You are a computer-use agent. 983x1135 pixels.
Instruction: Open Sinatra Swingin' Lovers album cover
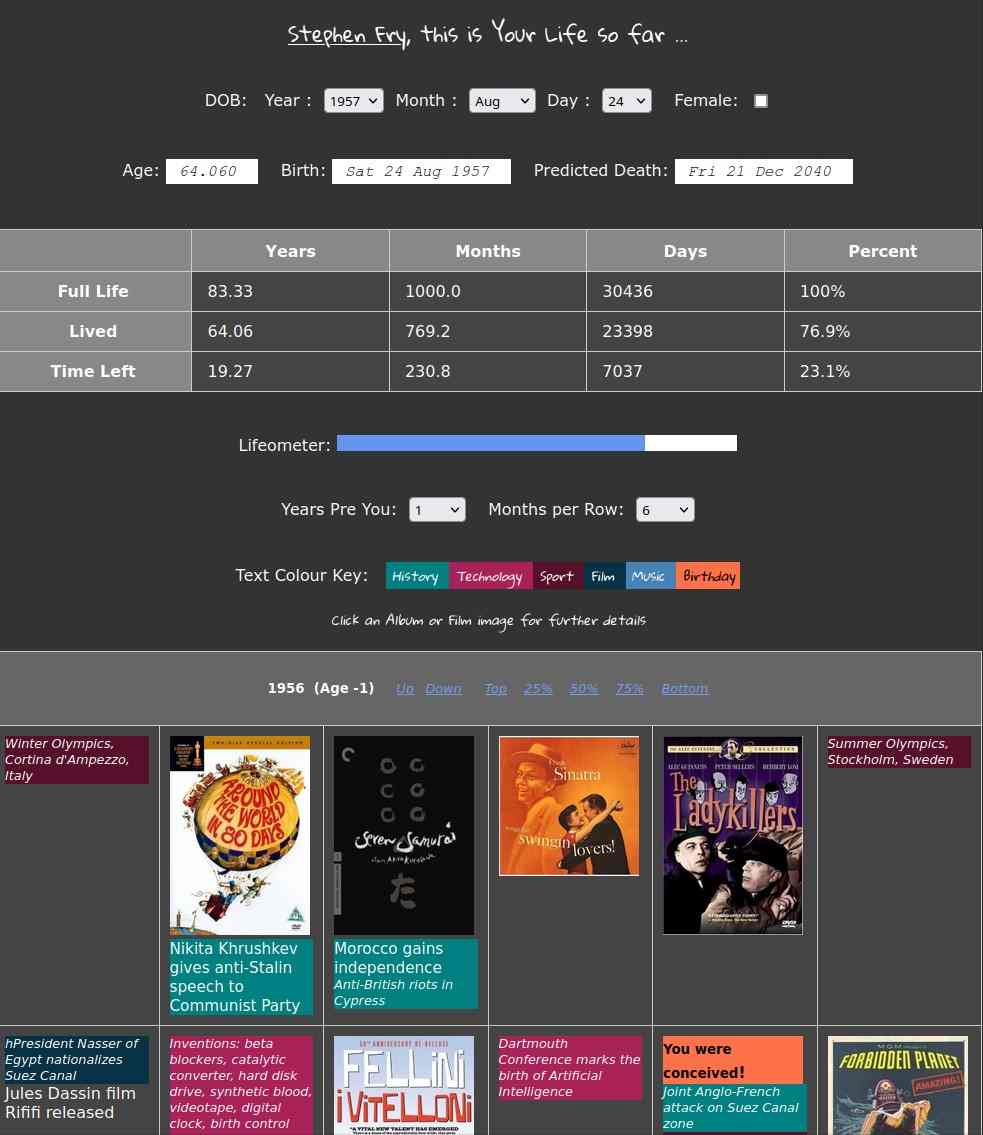coord(569,806)
